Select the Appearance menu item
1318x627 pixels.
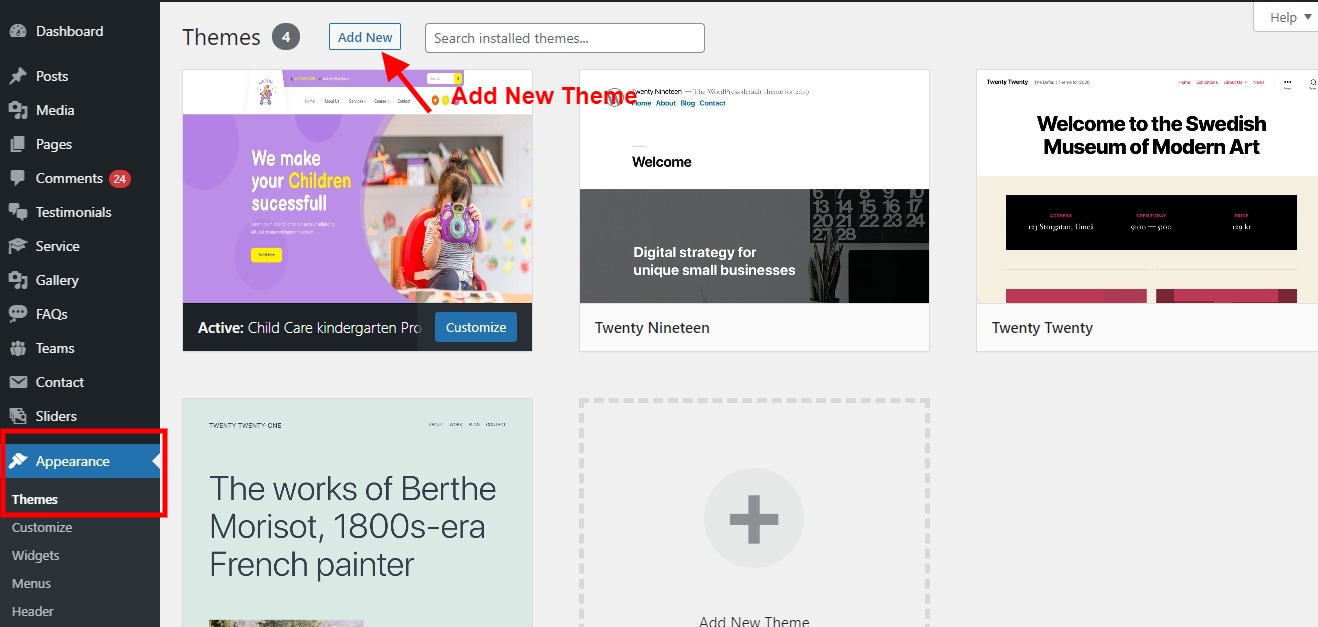coord(80,461)
